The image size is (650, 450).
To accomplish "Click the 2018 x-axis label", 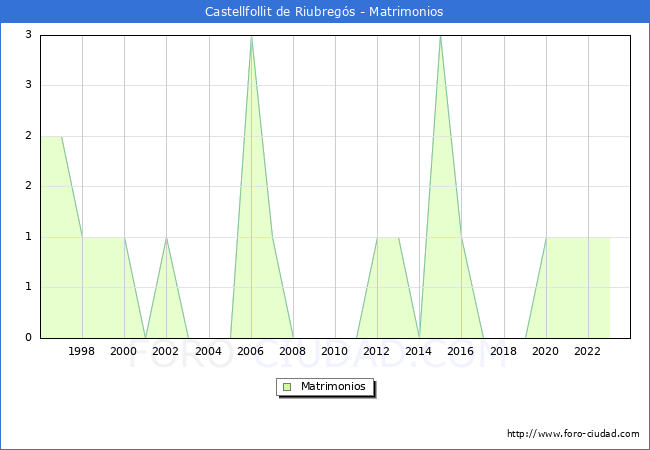I will [504, 351].
